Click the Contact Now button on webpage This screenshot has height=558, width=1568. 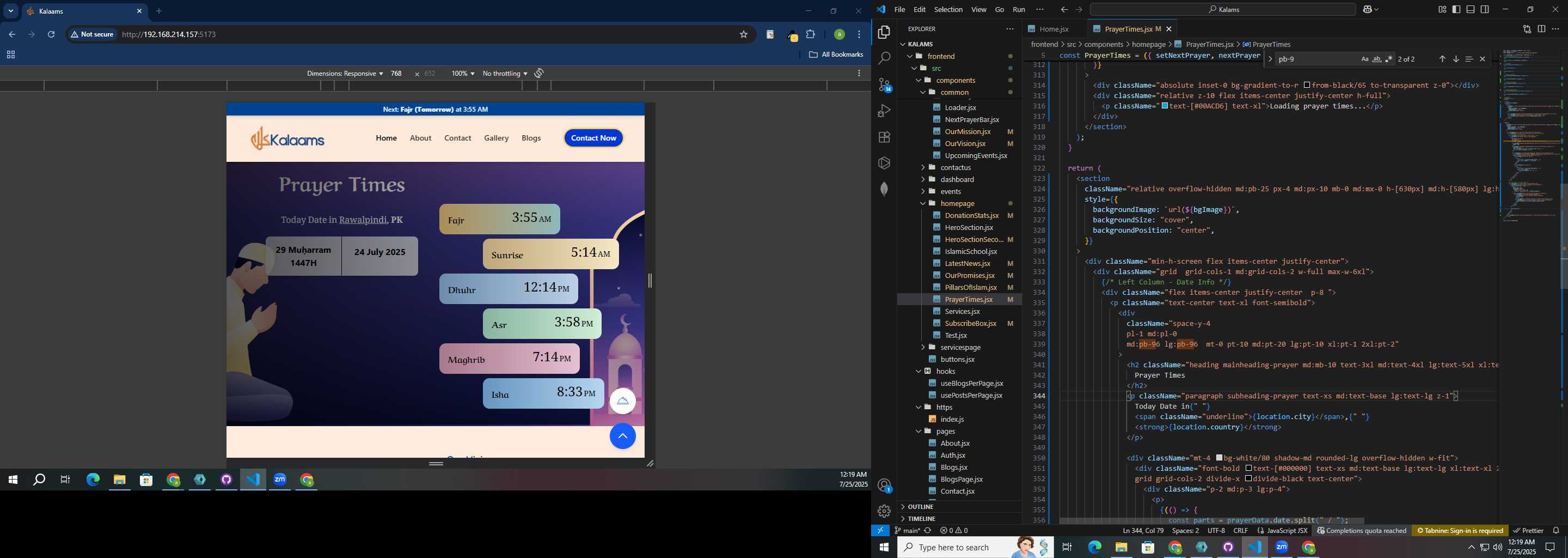[x=593, y=138]
